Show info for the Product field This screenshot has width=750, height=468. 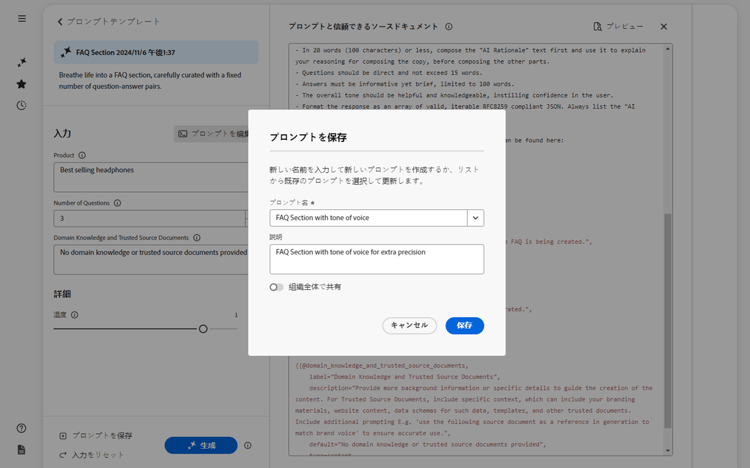click(x=82, y=156)
